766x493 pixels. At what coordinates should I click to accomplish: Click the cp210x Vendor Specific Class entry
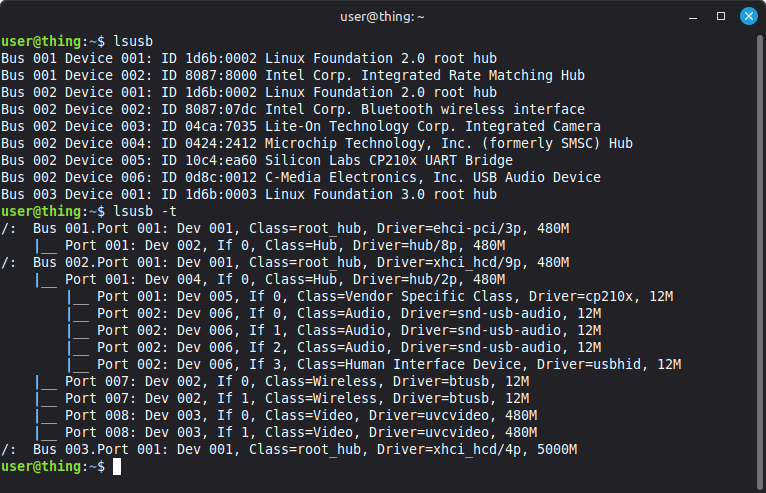[356, 297]
